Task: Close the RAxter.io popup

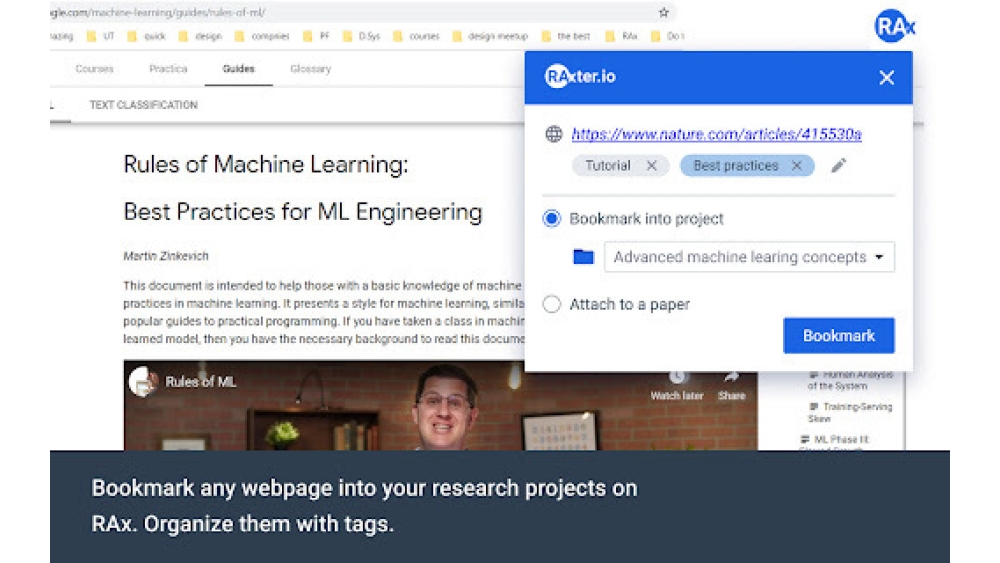Action: 886,78
